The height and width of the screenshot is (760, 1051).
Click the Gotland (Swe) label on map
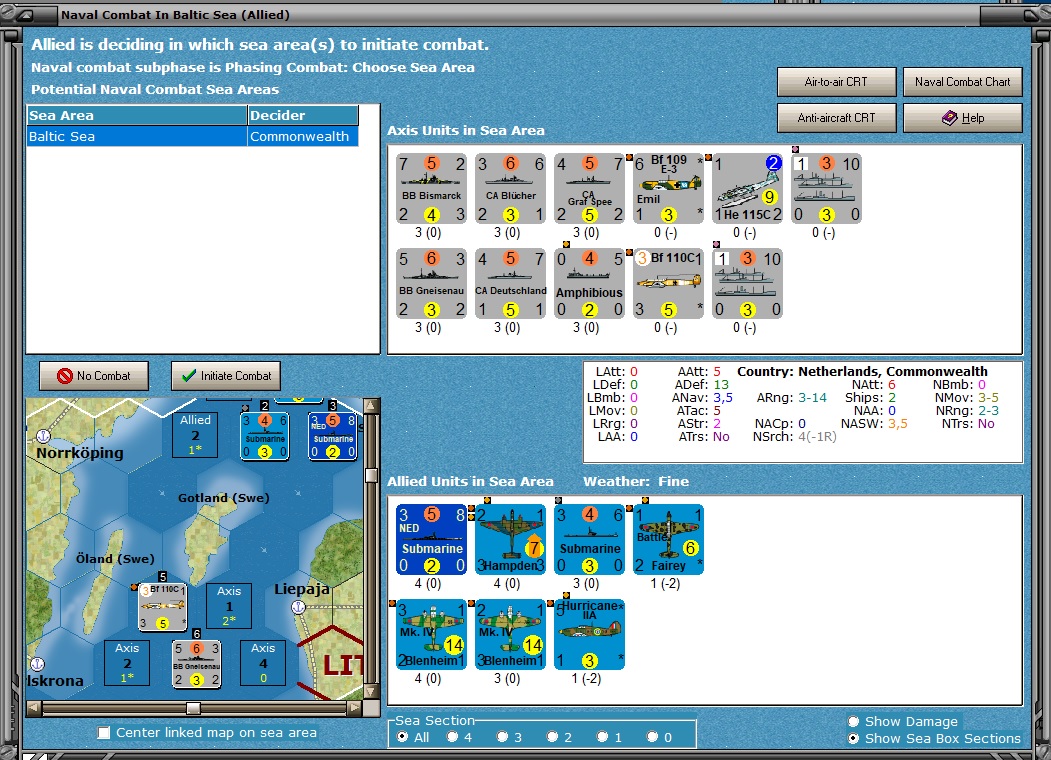224,498
